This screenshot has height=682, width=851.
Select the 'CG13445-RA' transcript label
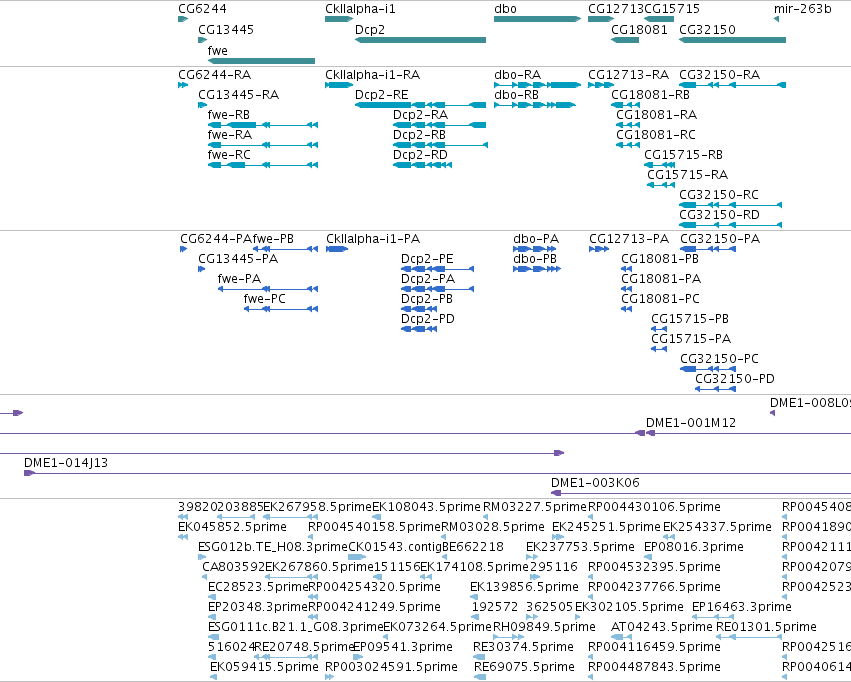click(238, 95)
